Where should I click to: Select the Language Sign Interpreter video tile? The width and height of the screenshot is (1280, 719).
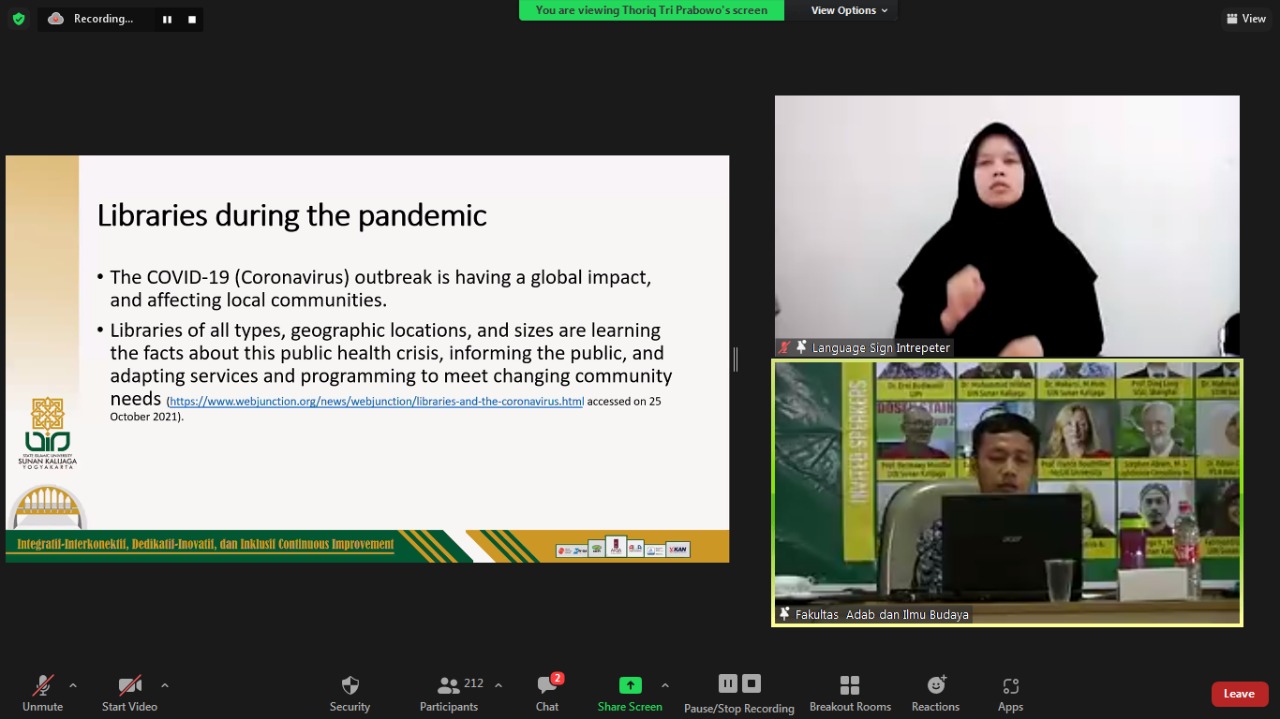point(1007,226)
